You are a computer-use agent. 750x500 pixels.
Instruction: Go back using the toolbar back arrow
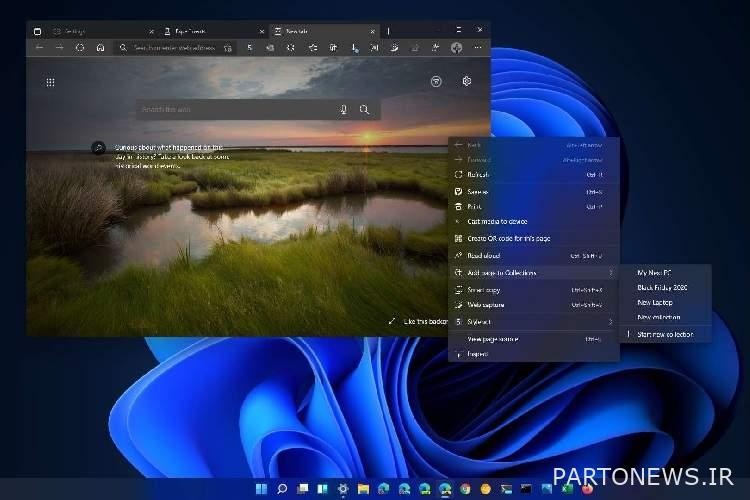pyautogui.click(x=40, y=48)
